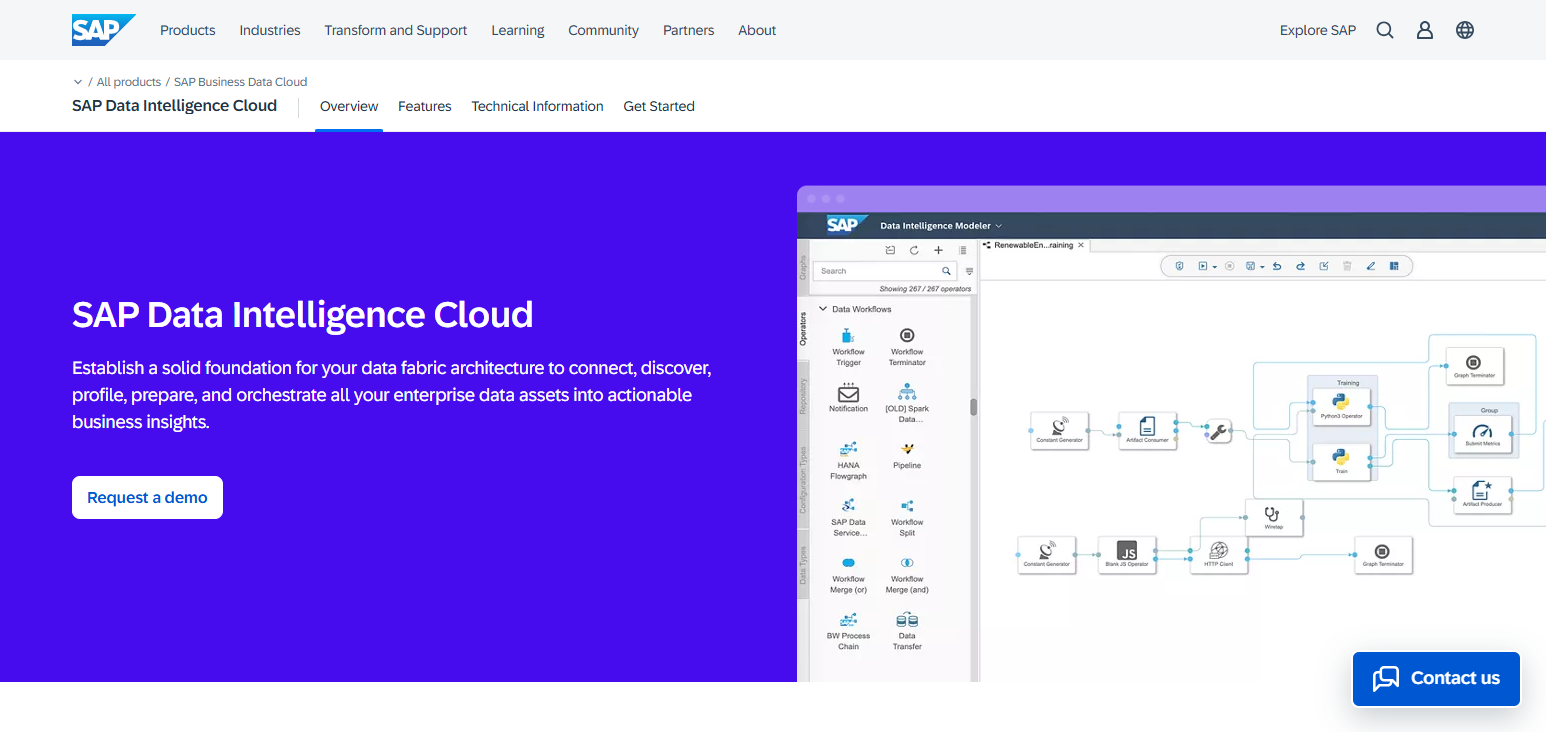This screenshot has height=732, width=1546.
Task: Open the dropdown arrow next to save icon
Action: point(1262,267)
